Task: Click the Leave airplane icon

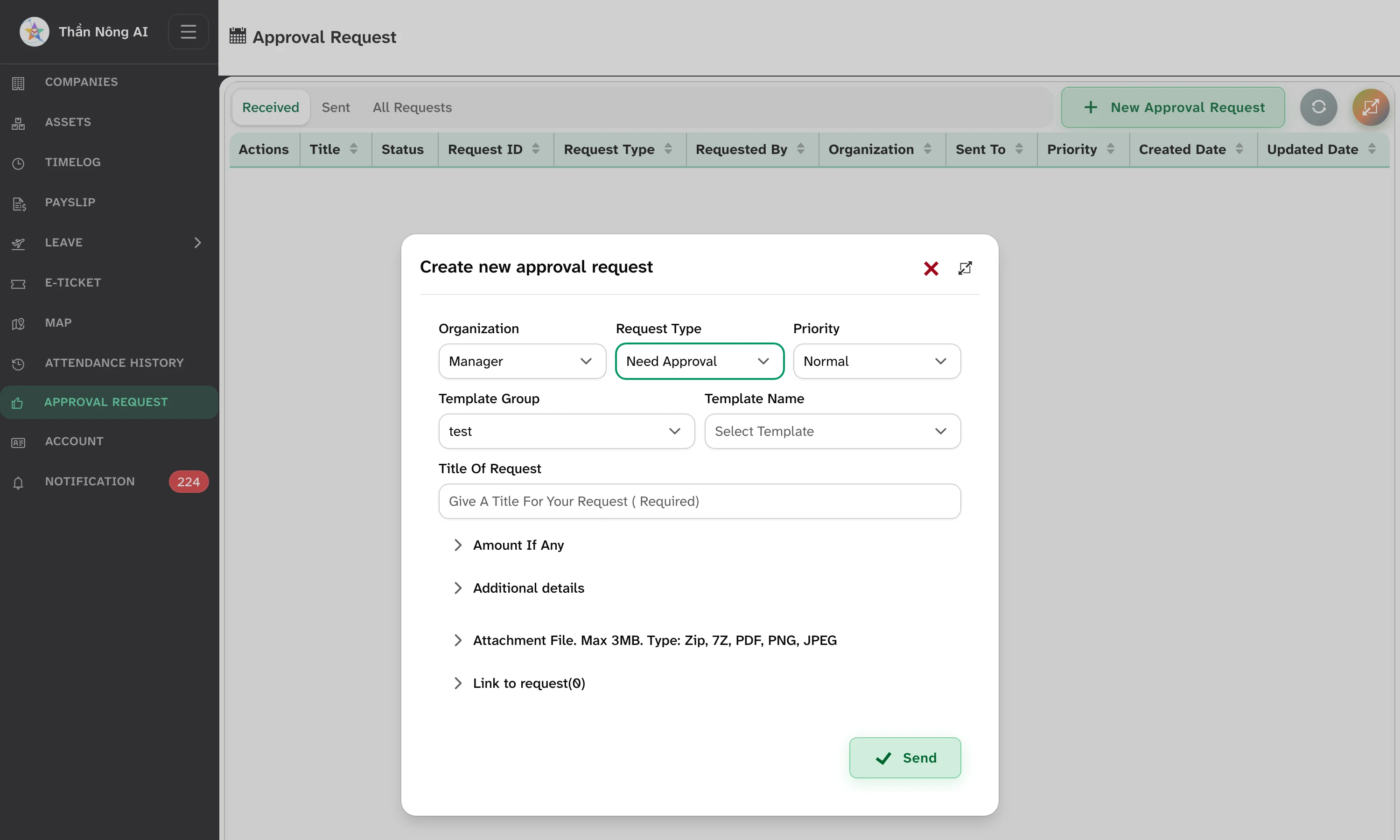Action: 18,244
